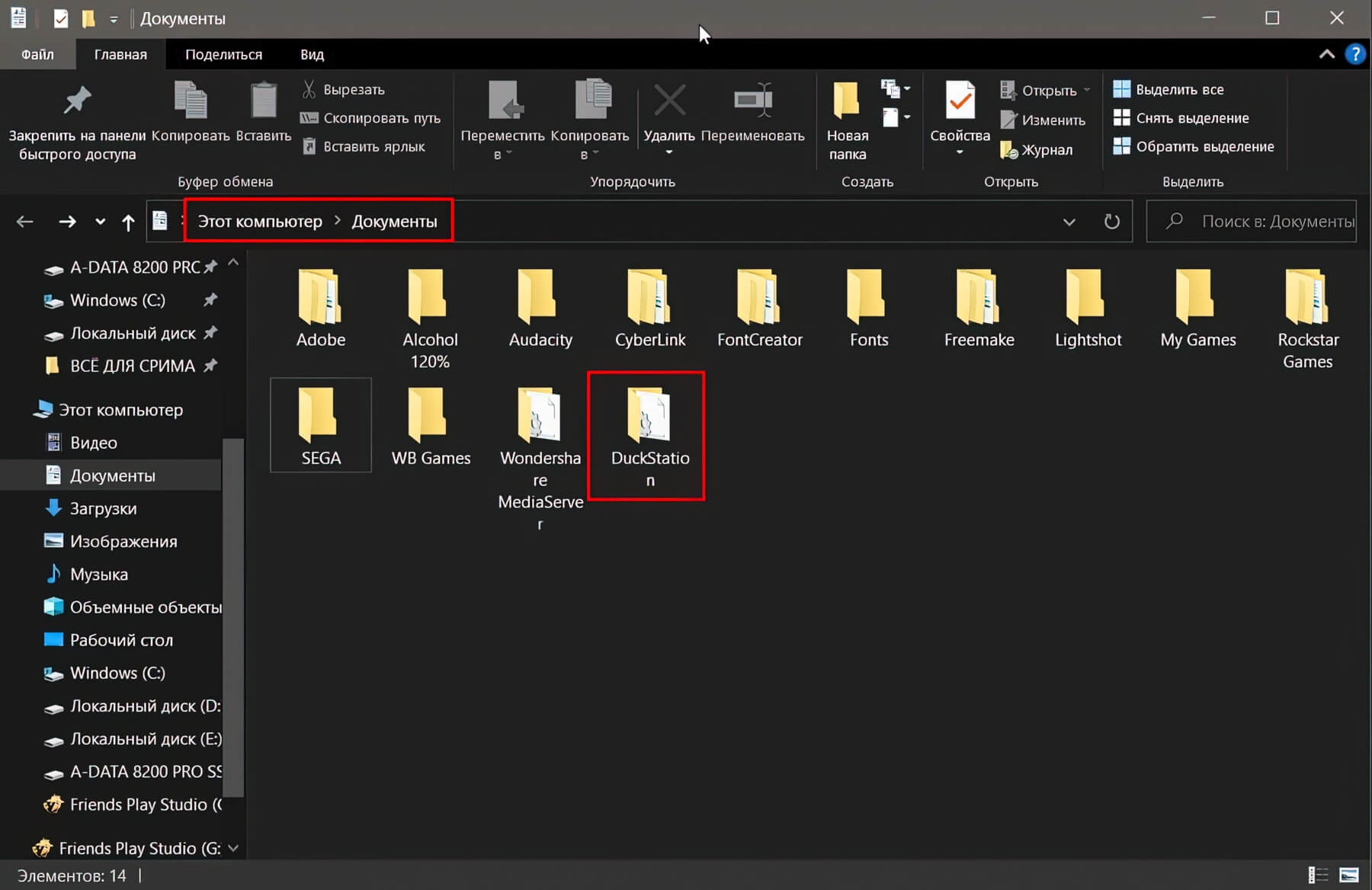This screenshot has height=890, width=1372.
Task: Open help question mark icon
Action: coord(1355,54)
